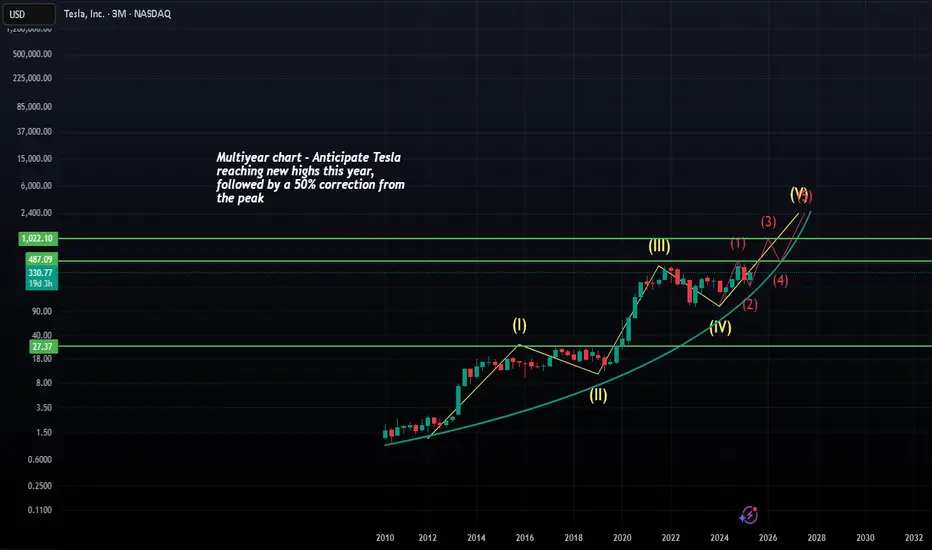The height and width of the screenshot is (550, 932).
Task: Select the 487.09 price label
Action: point(42,259)
